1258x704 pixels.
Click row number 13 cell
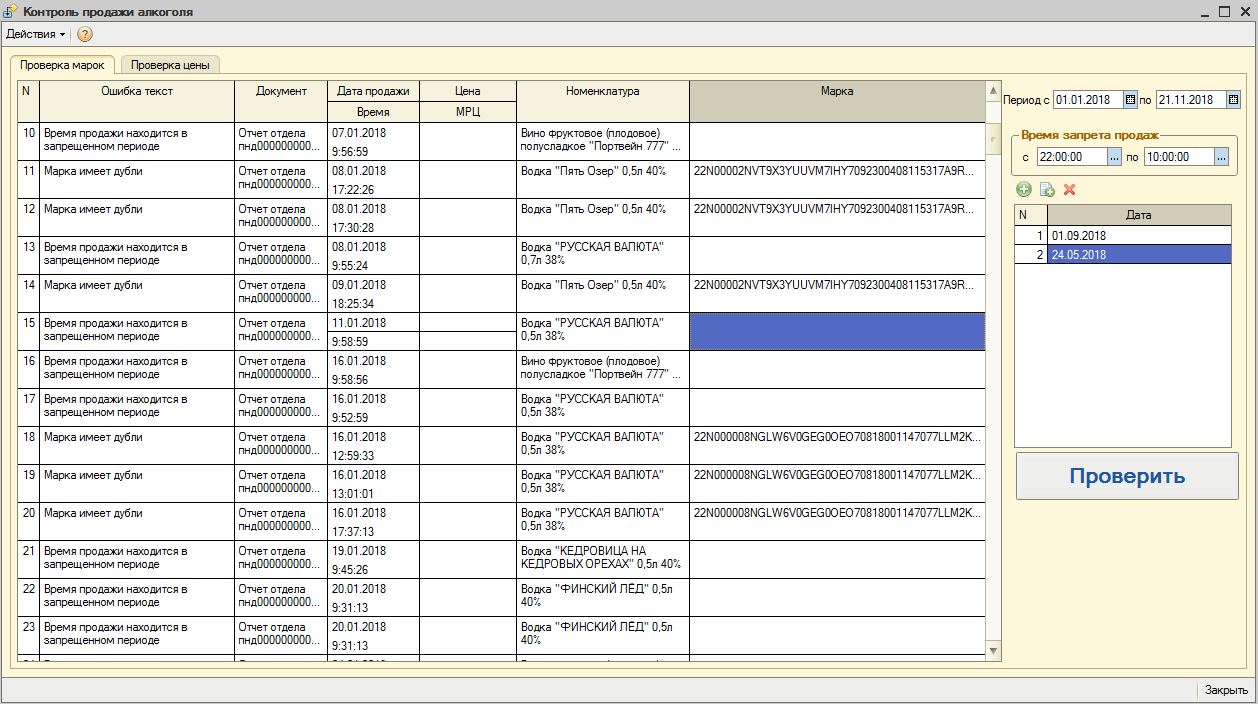[29, 255]
